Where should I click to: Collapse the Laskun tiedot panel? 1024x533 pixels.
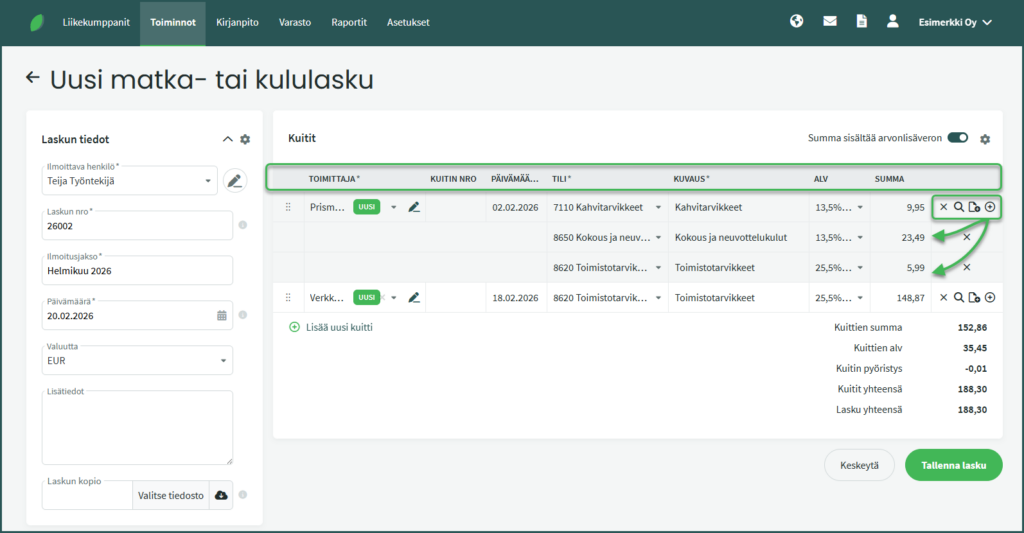(227, 140)
